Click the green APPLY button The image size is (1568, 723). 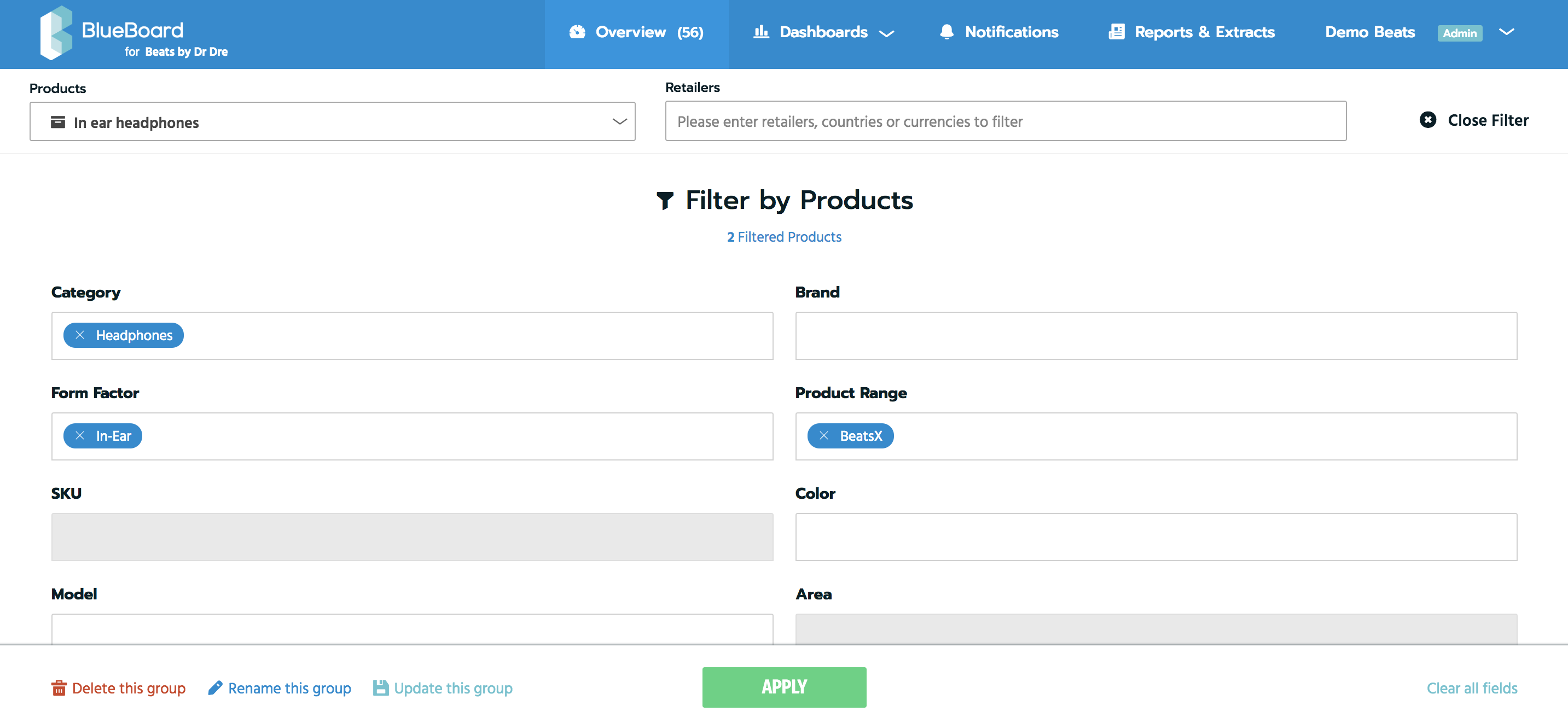click(x=784, y=687)
